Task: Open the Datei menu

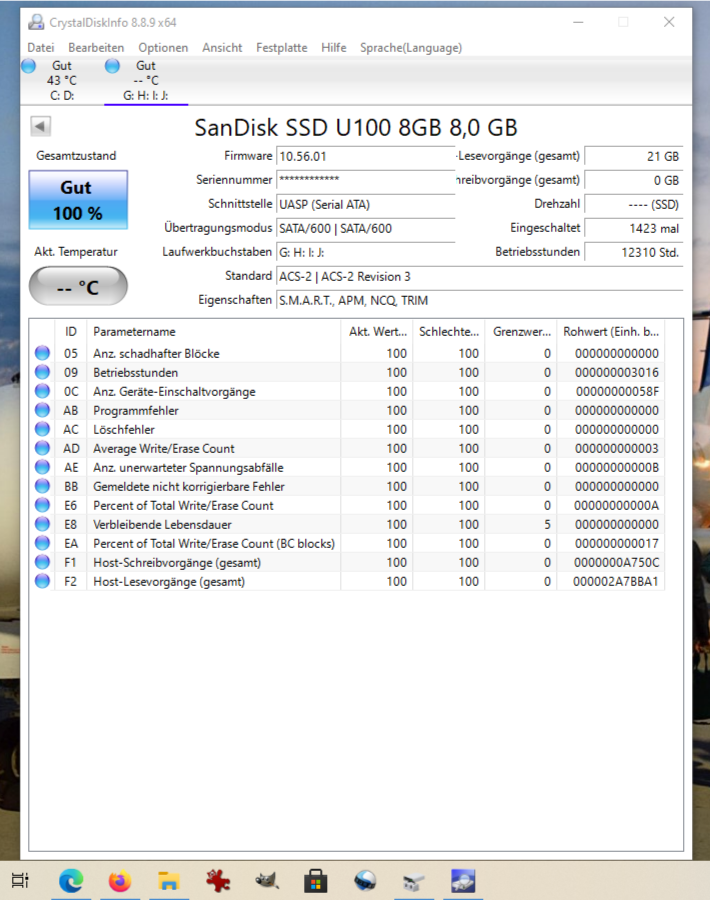Action: click(x=41, y=48)
